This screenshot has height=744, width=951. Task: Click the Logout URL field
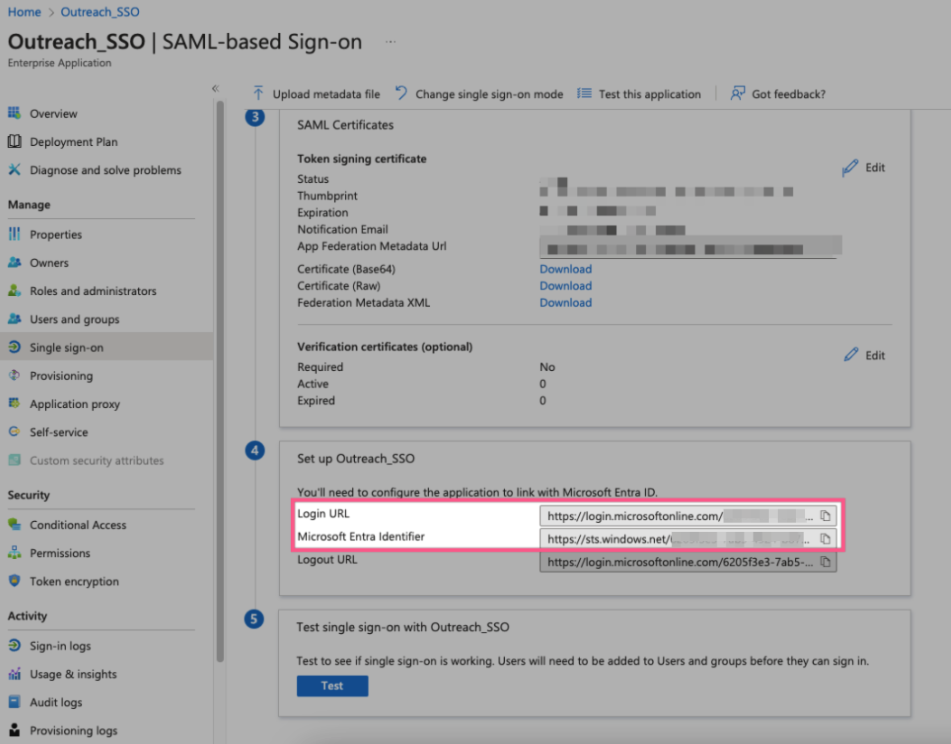(688, 561)
